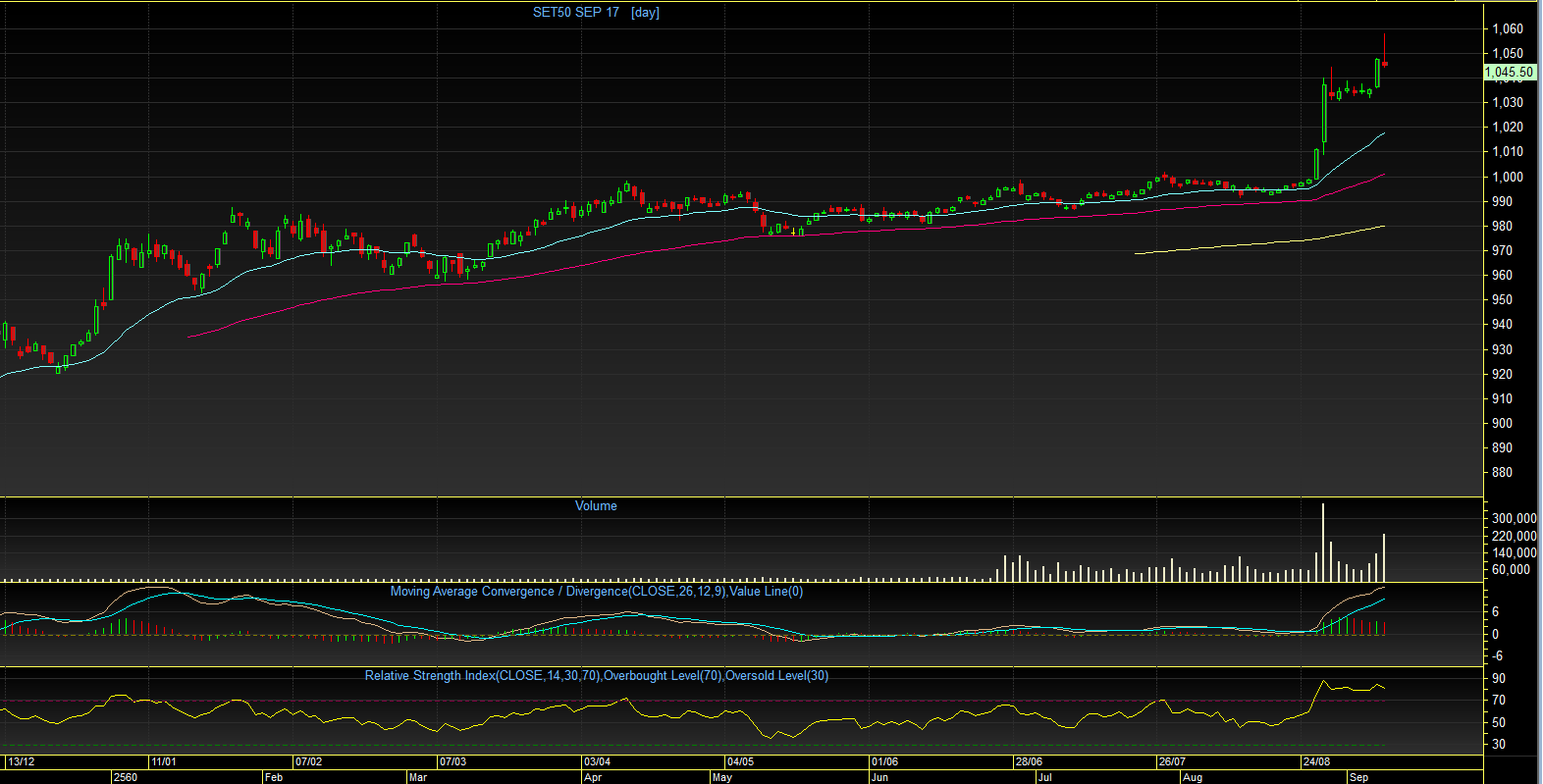Click the Mar month label

pyautogui.click(x=418, y=778)
